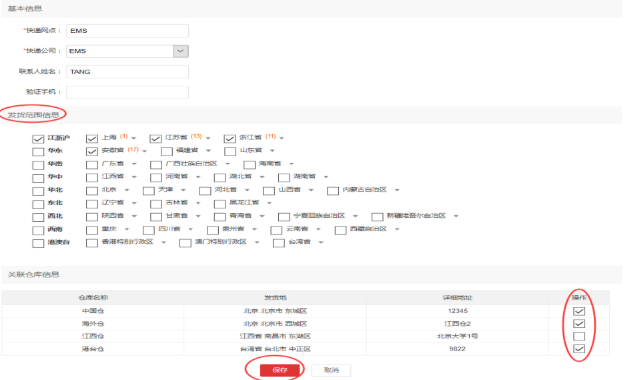Expand the 广西壮族自治区 city list arrow

[227, 164]
